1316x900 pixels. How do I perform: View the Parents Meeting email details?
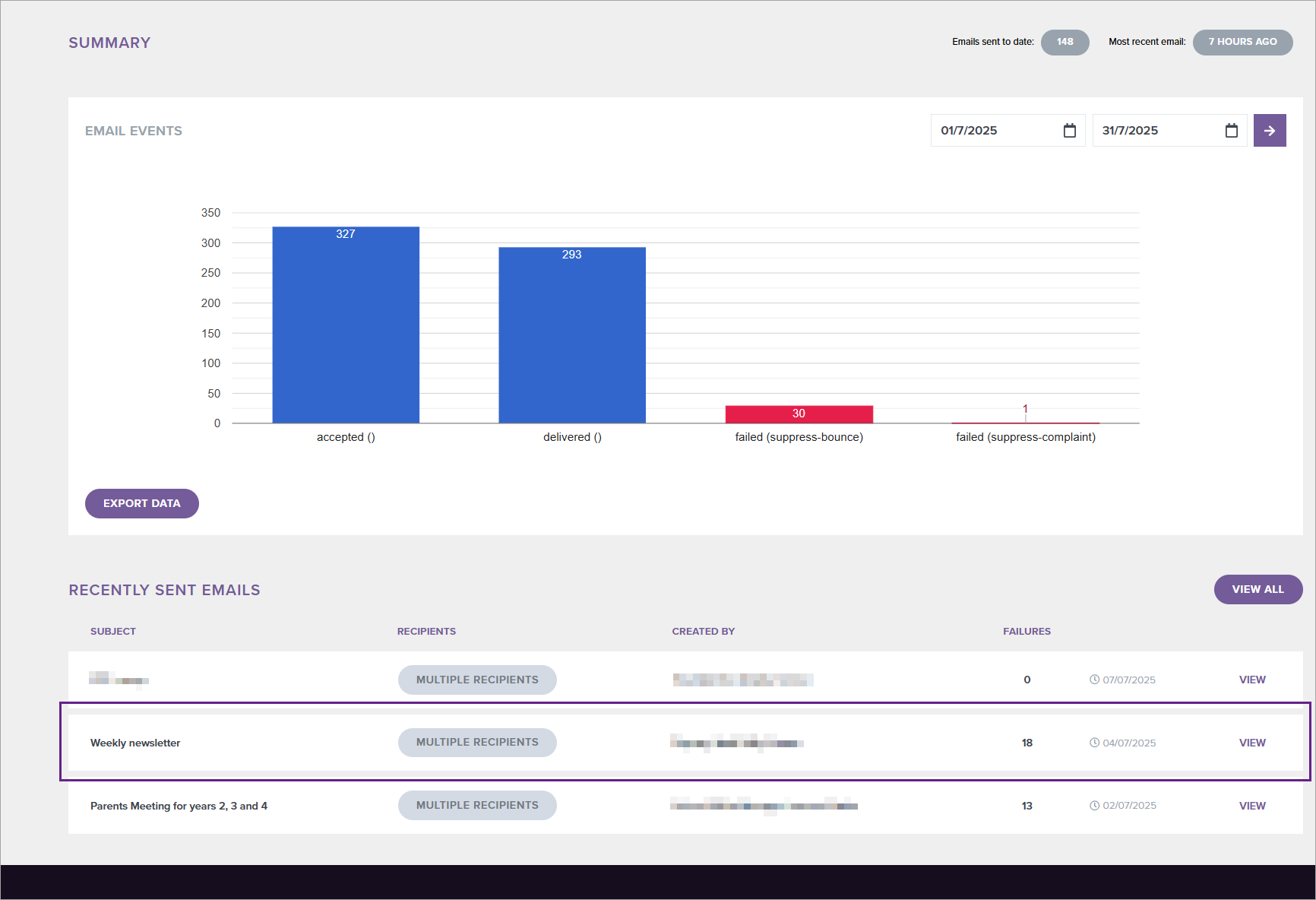[1251, 806]
